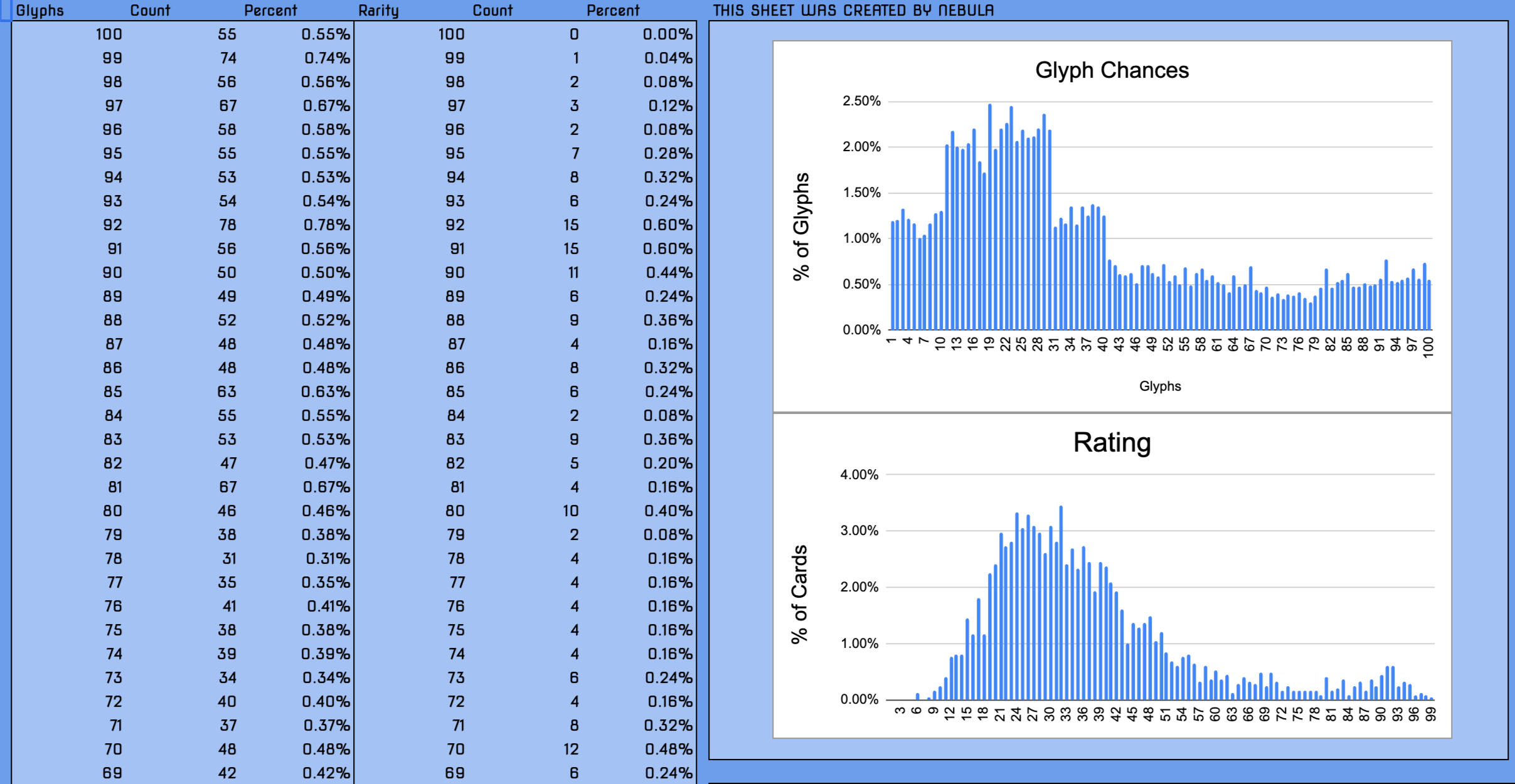Viewport: 1515px width, 784px height.
Task: Click the '% of Glyphs' vertical axis label
Action: 801,226
